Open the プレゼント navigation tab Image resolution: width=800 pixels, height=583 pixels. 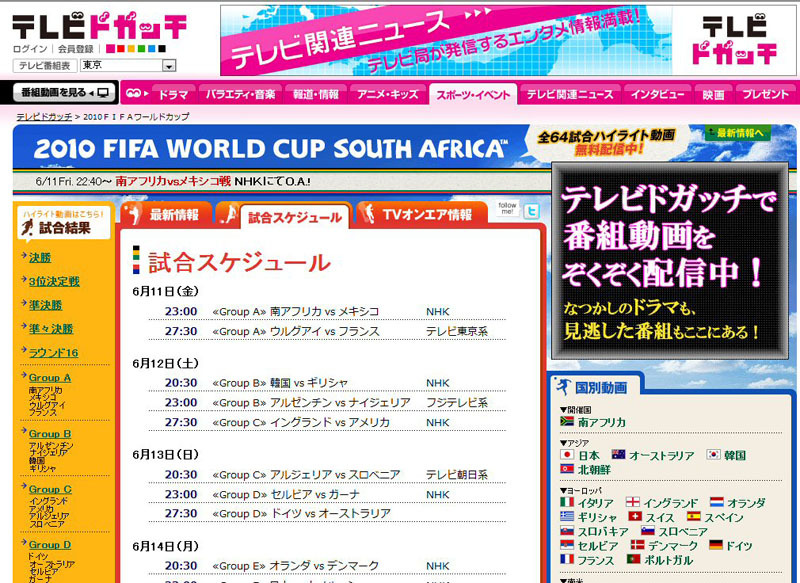tap(765, 94)
